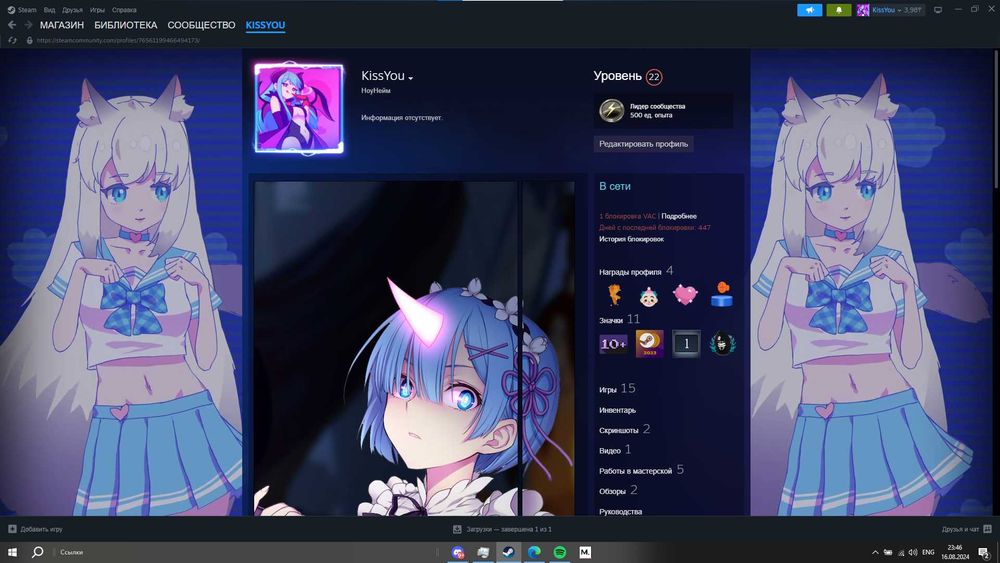Image resolution: width=1000 pixels, height=563 pixels.
Task: Open Windows search magnifier
Action: (38, 552)
